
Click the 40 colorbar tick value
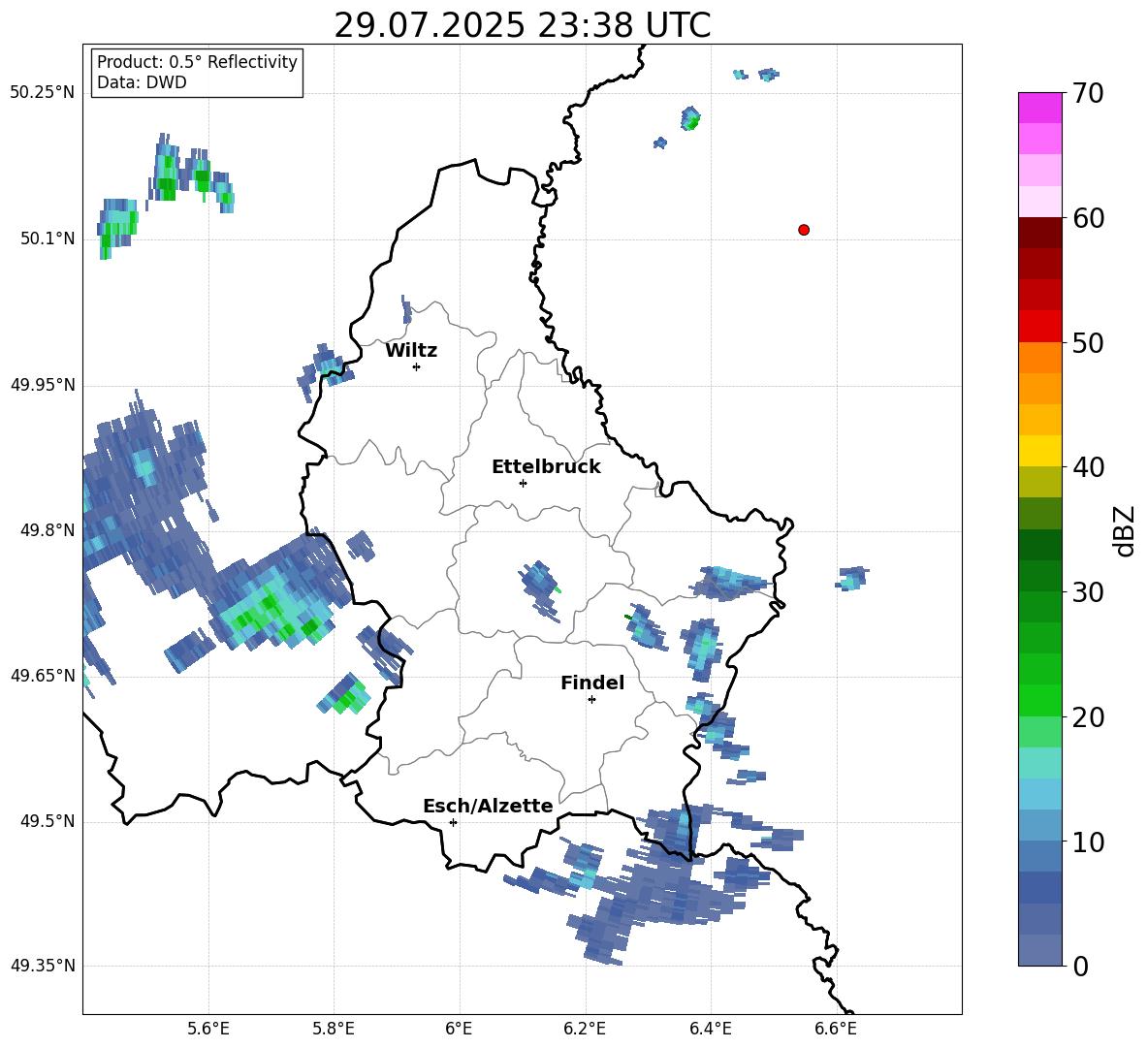pos(1088,467)
